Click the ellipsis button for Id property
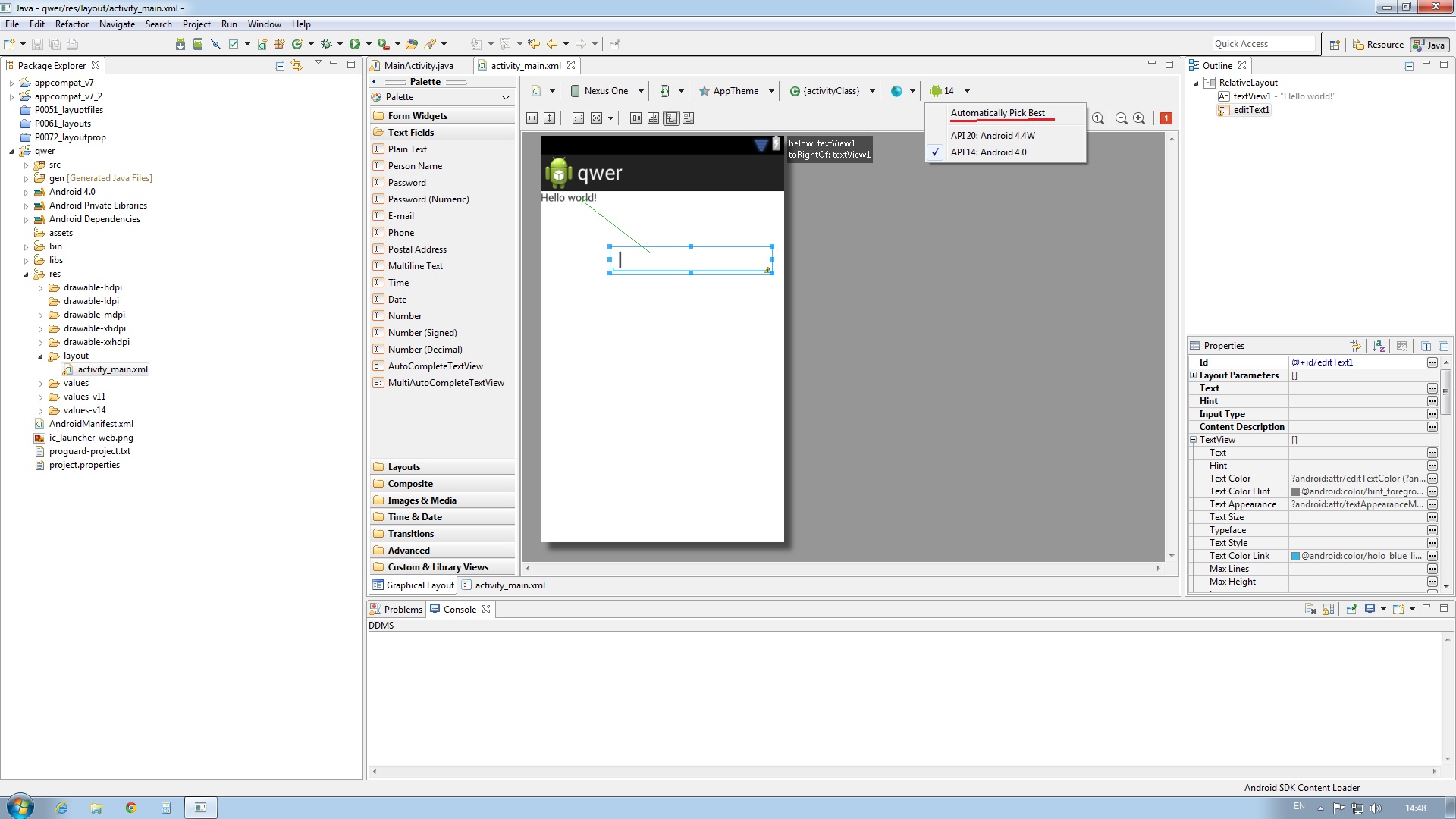This screenshot has height=819, width=1456. [x=1432, y=362]
